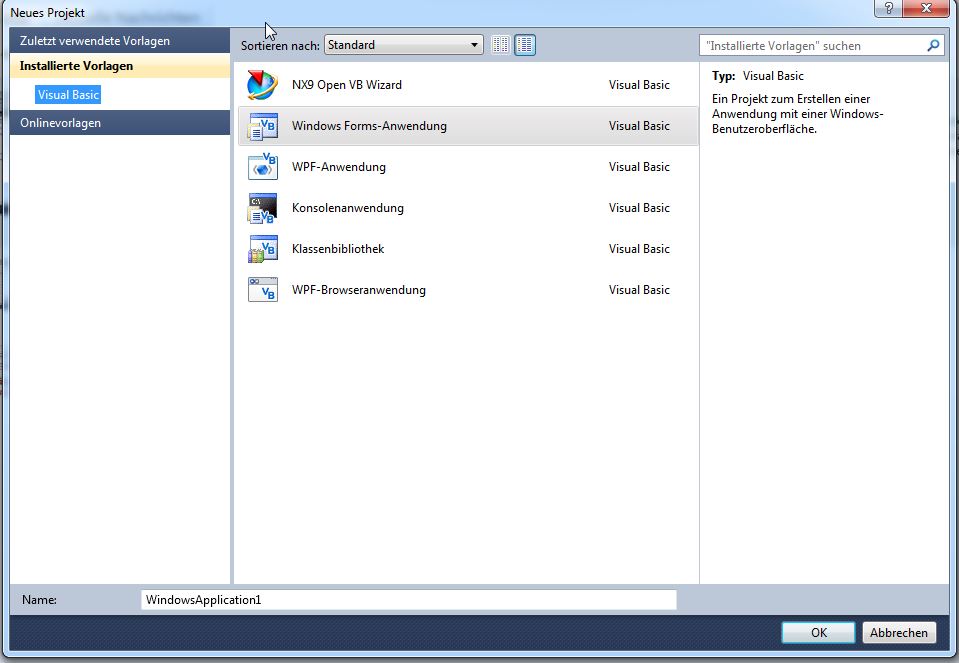Click Visual Basic label in NX9 Wizard row
Screen dimensions: 959x663
click(x=639, y=85)
